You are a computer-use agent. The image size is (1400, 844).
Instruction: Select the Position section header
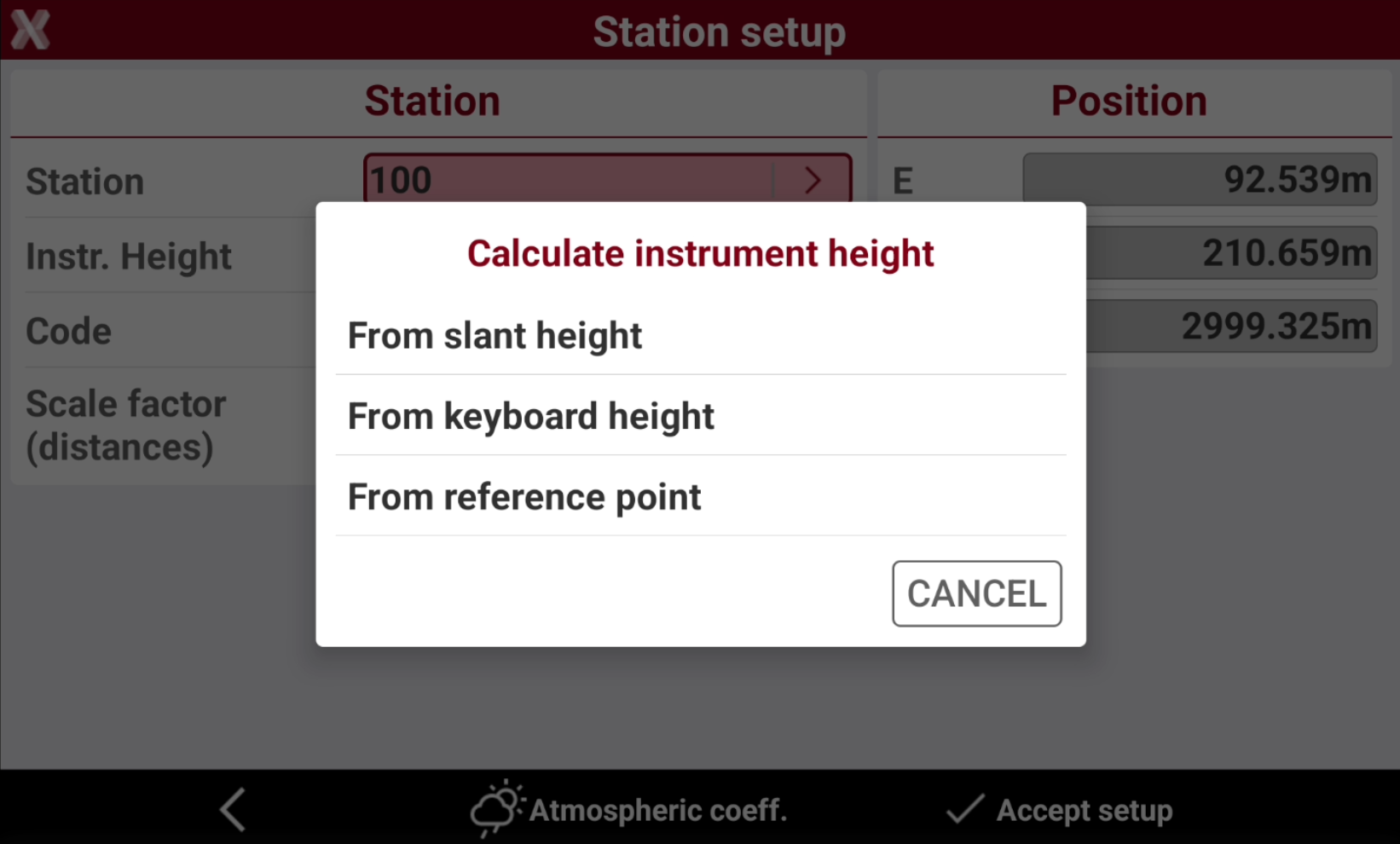coord(1129,101)
